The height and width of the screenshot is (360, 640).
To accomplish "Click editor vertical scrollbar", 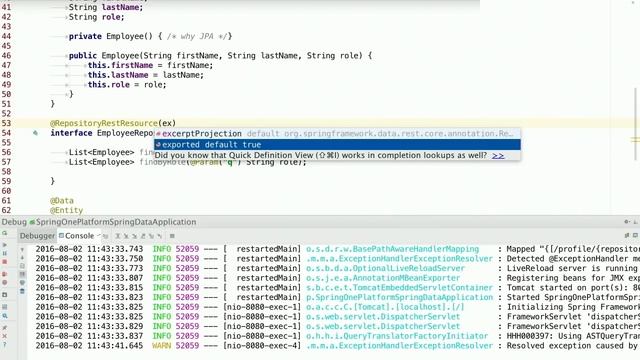I will (635, 124).
